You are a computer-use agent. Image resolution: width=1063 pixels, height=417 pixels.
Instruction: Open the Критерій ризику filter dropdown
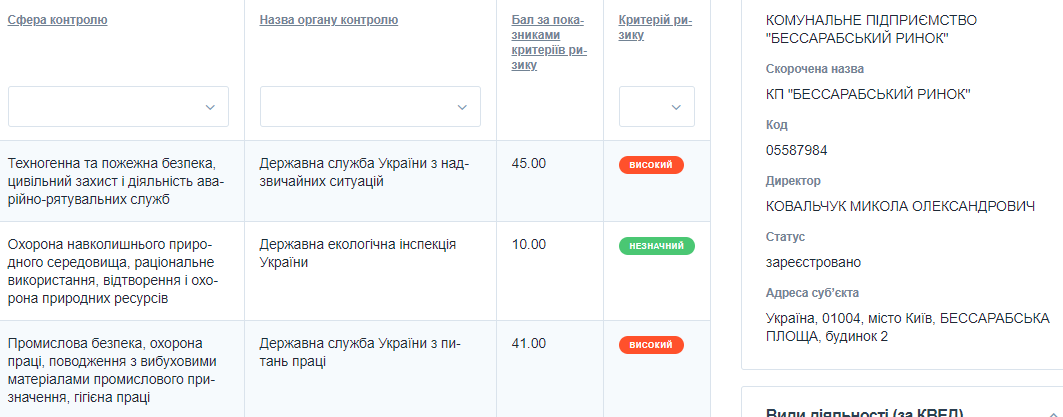(x=656, y=107)
